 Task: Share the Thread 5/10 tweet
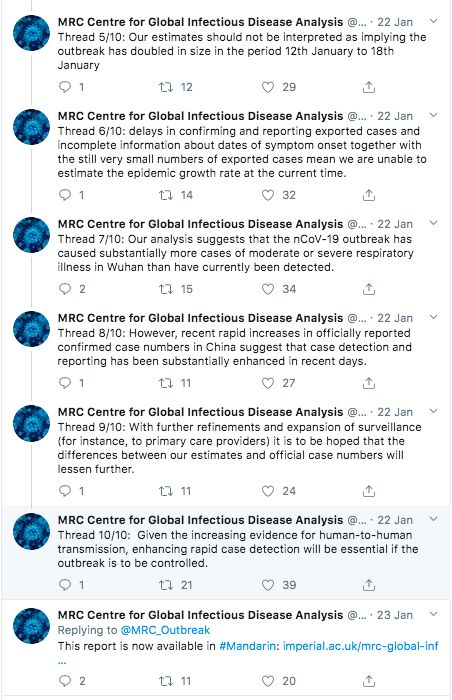coord(368,87)
